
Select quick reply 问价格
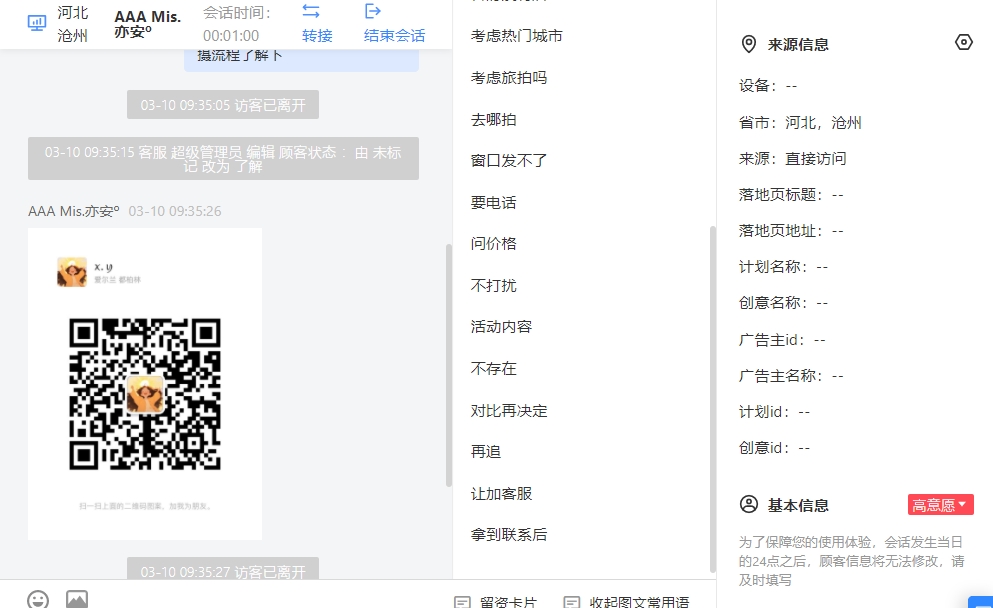[494, 244]
